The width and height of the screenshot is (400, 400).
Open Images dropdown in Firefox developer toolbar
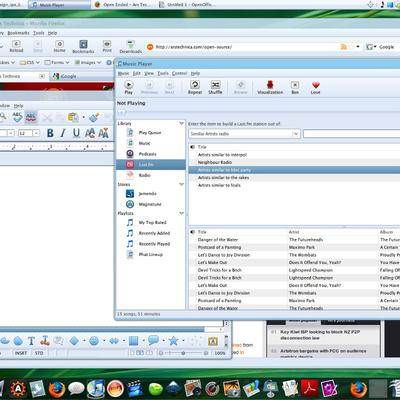[87, 63]
